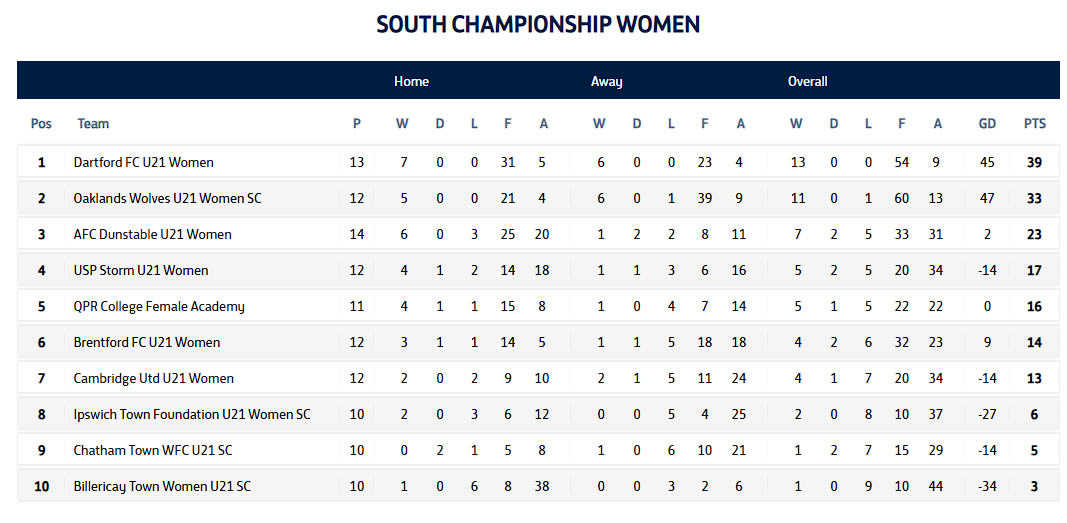The image size is (1067, 523).
Task: Click the Overall section header
Action: (x=807, y=81)
